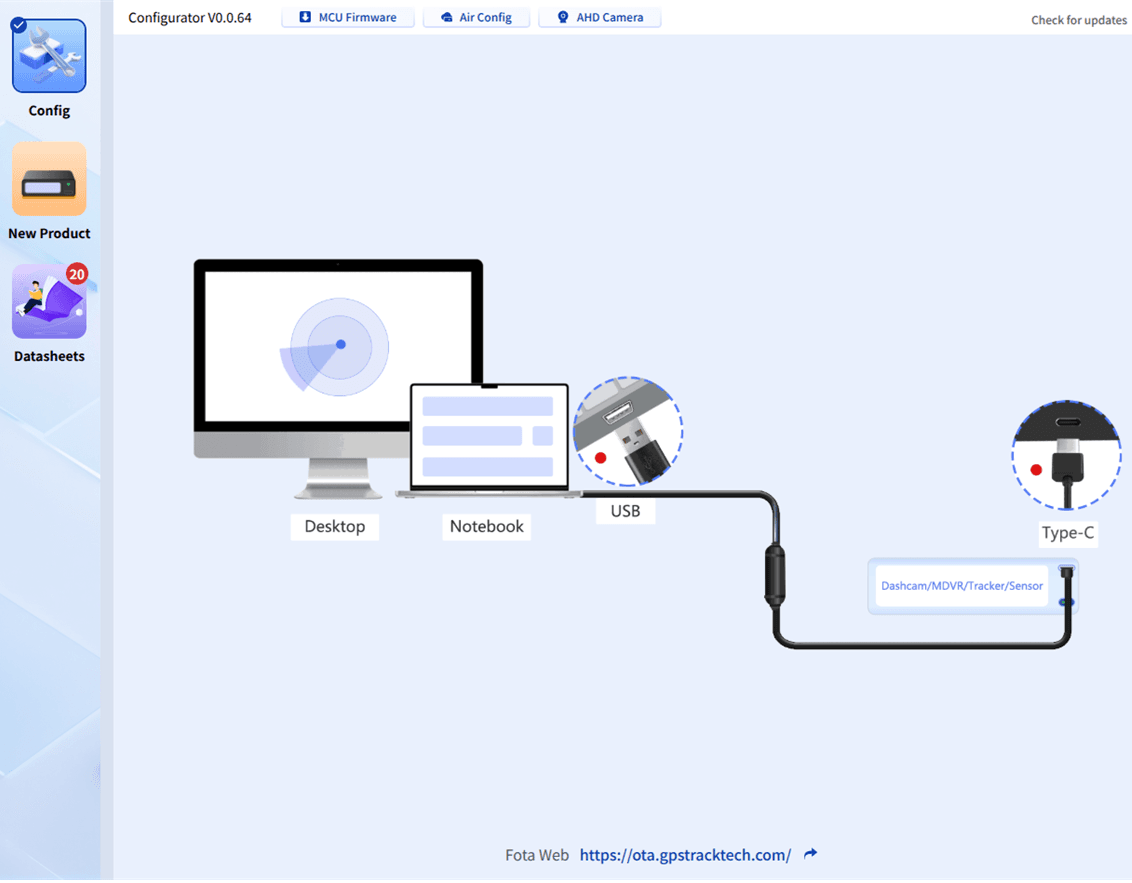
Task: Click the Type-C connector magnified circle
Action: coord(1066,455)
